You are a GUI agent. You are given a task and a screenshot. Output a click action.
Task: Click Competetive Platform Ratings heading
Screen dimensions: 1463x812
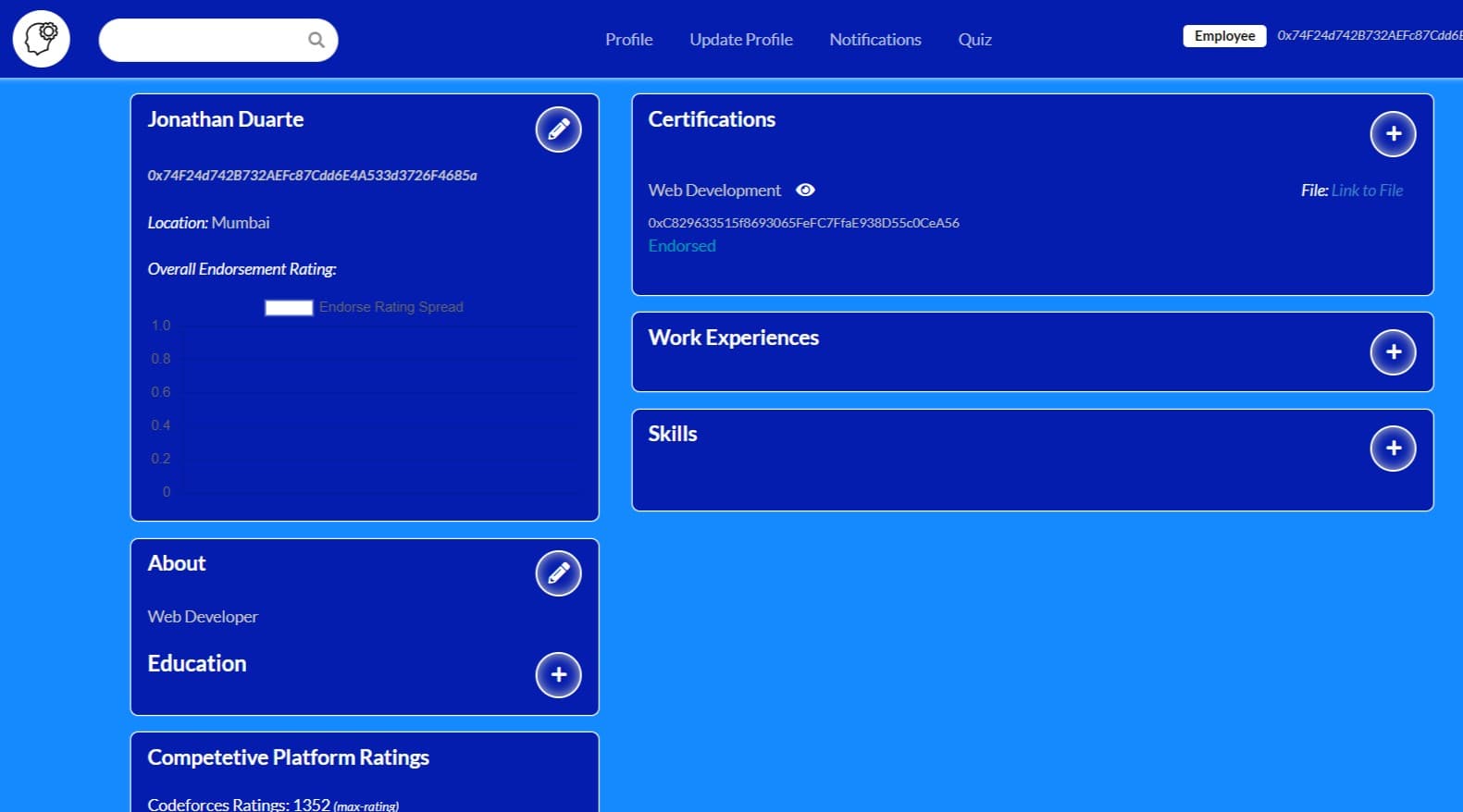(x=289, y=757)
